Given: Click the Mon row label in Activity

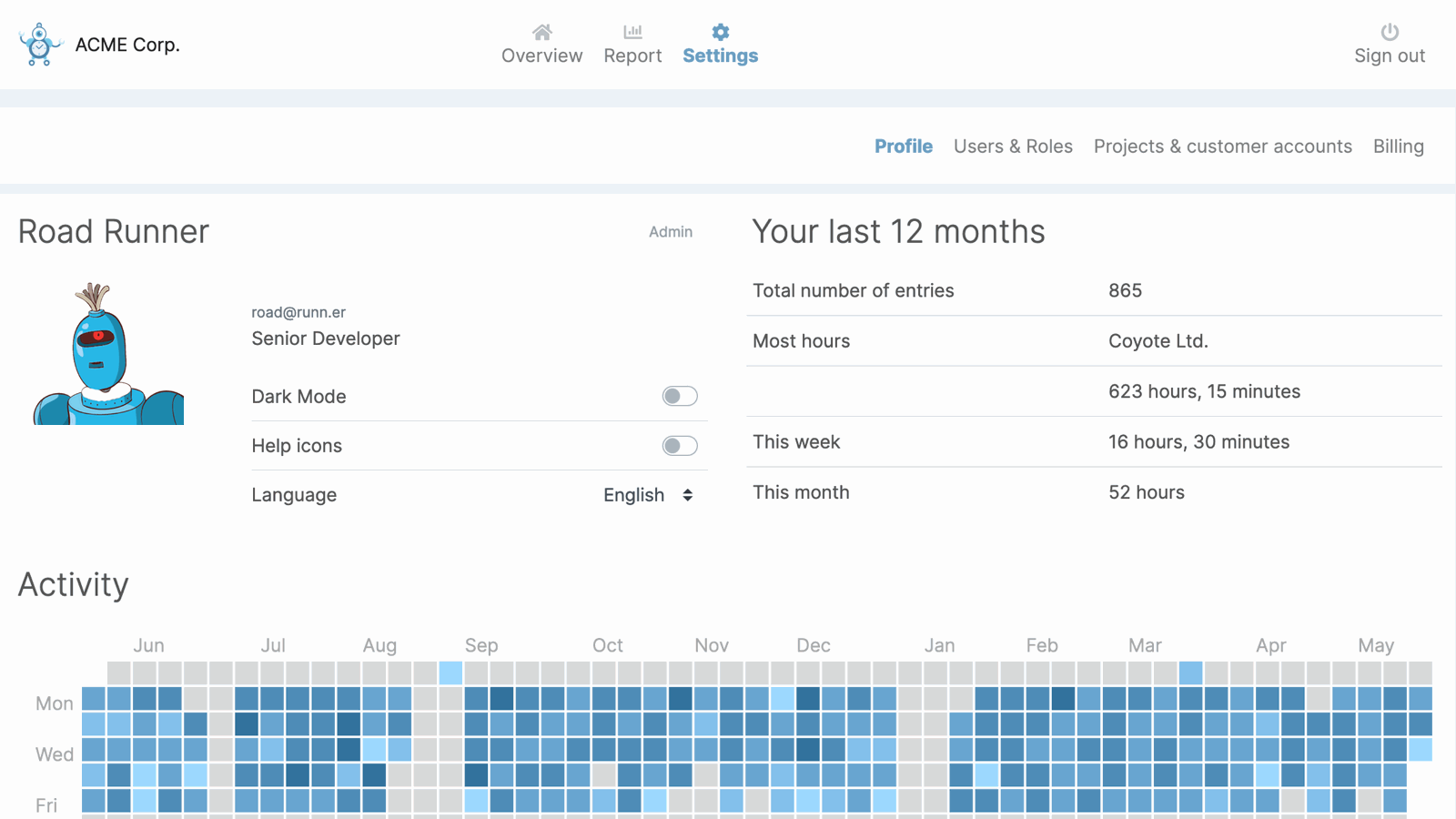Looking at the screenshot, I should [55, 703].
